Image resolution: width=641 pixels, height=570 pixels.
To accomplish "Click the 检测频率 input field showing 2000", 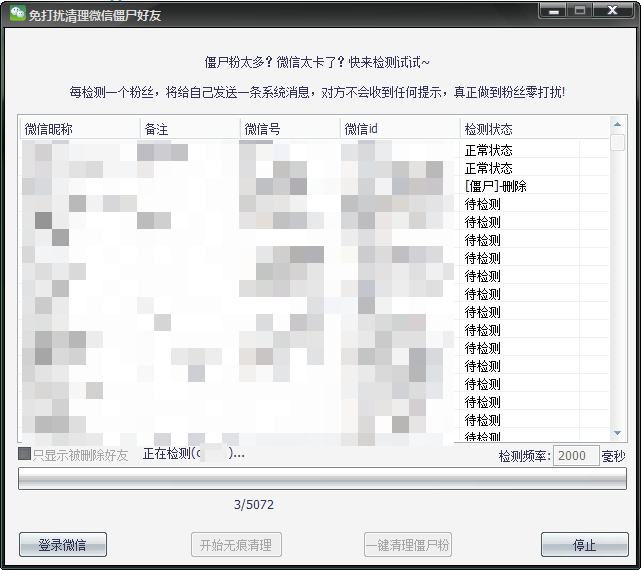I will (x=576, y=456).
